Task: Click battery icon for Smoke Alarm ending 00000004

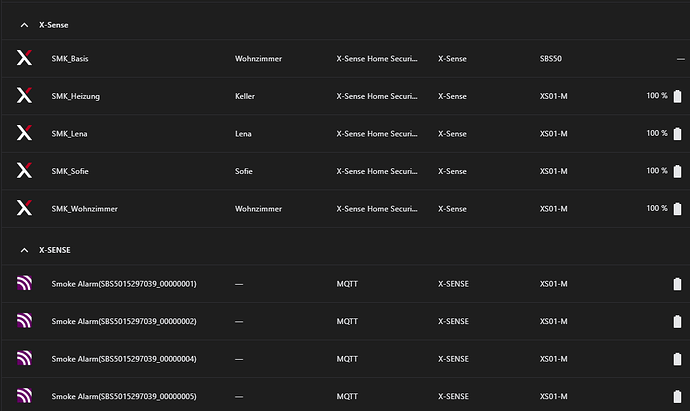Action: click(x=677, y=359)
